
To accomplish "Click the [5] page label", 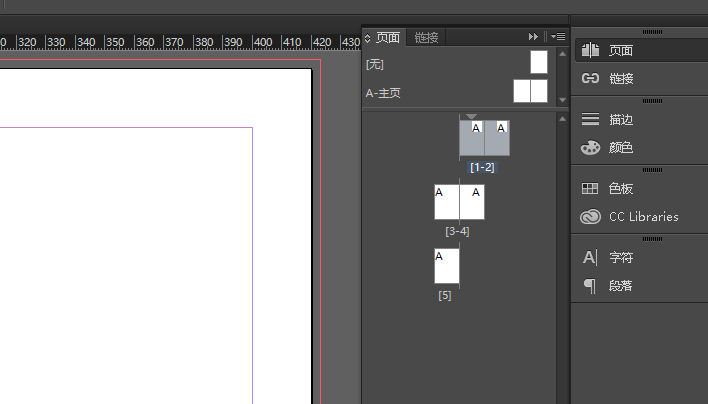I will click(x=445, y=295).
